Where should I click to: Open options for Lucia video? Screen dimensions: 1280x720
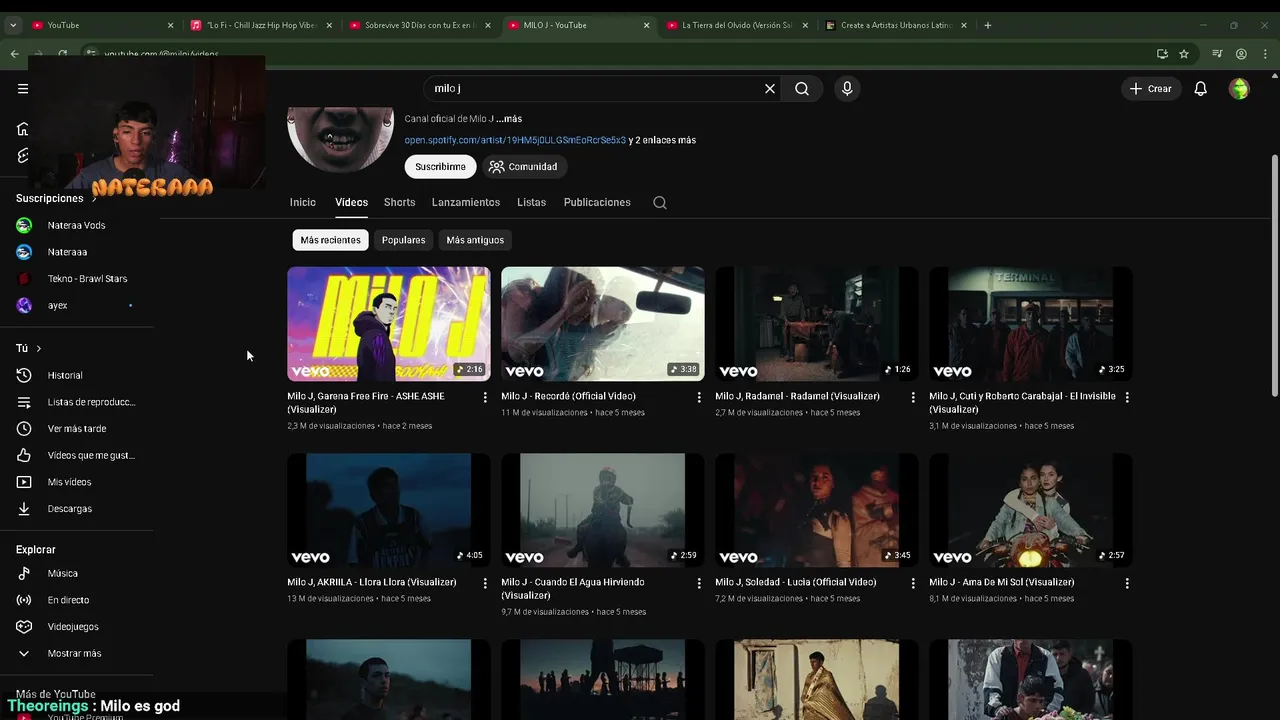(x=913, y=583)
